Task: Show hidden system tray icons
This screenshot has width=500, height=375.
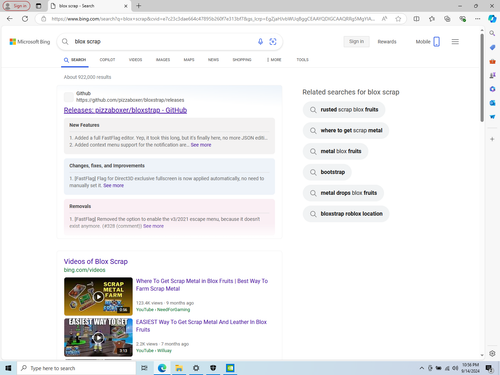Action: pyautogui.click(x=422, y=368)
